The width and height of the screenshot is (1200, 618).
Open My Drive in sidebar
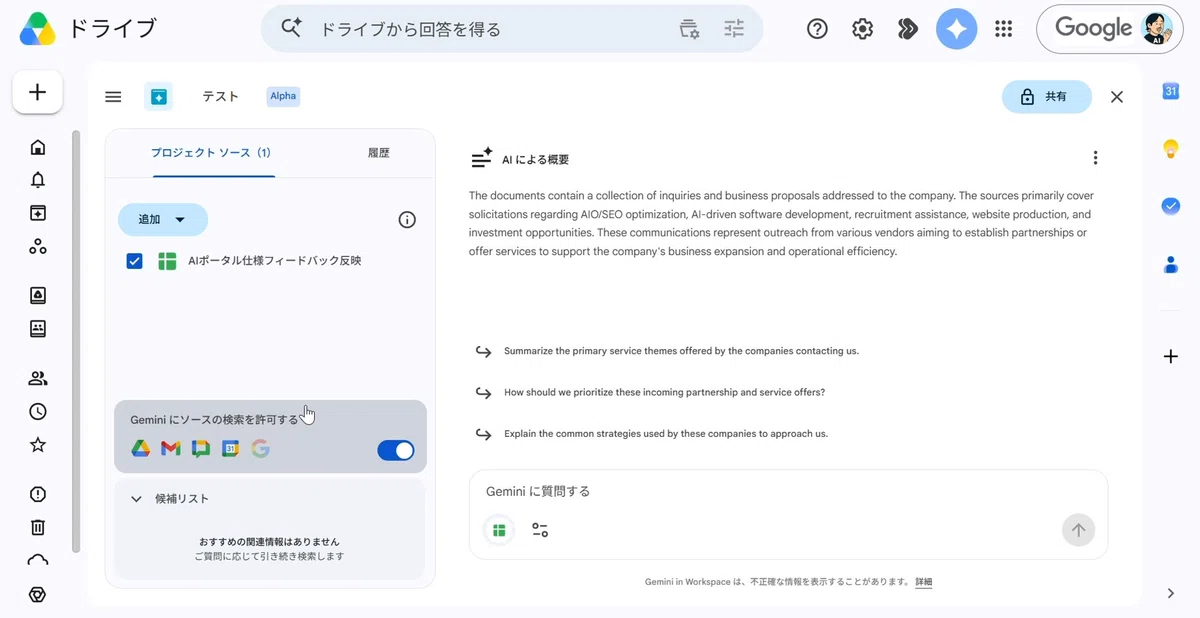point(38,295)
